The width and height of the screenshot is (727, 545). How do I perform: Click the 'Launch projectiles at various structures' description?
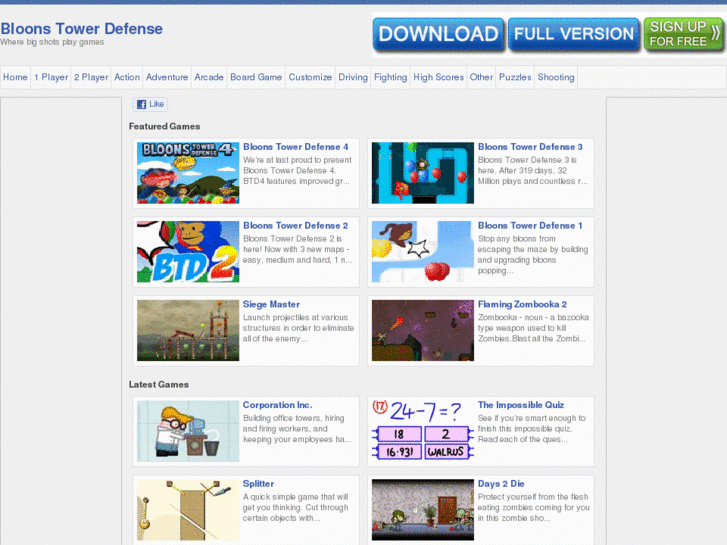[x=298, y=328]
